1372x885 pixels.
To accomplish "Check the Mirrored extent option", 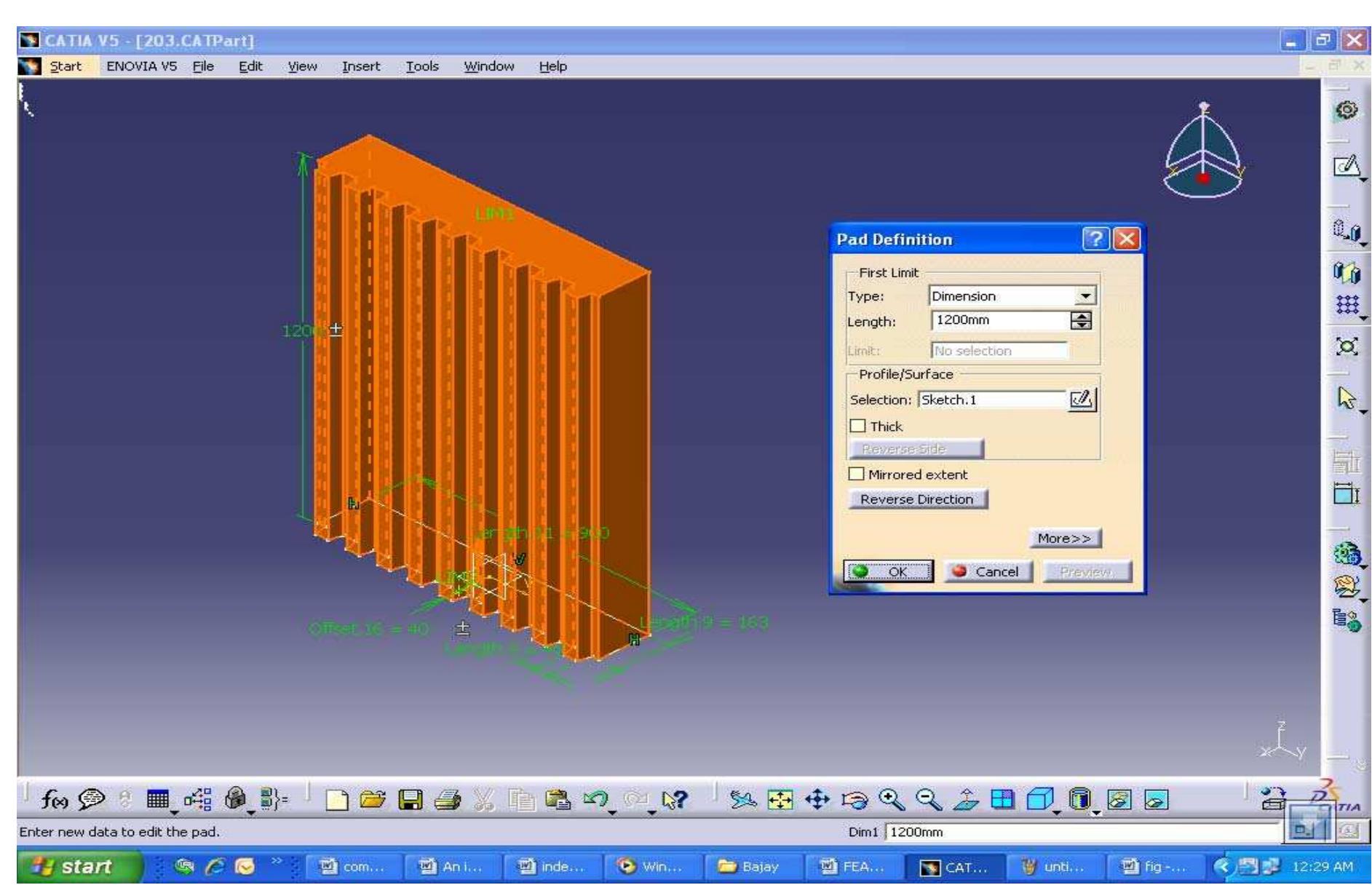I will pos(858,474).
